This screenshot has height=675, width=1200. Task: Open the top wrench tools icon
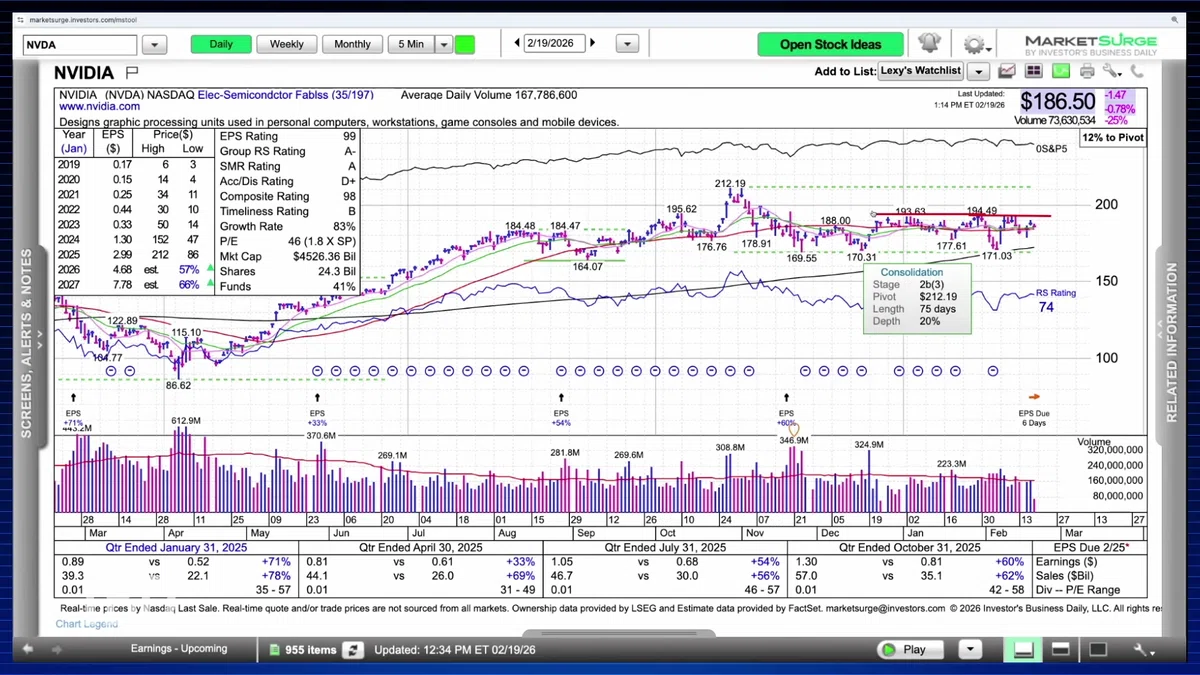1112,71
